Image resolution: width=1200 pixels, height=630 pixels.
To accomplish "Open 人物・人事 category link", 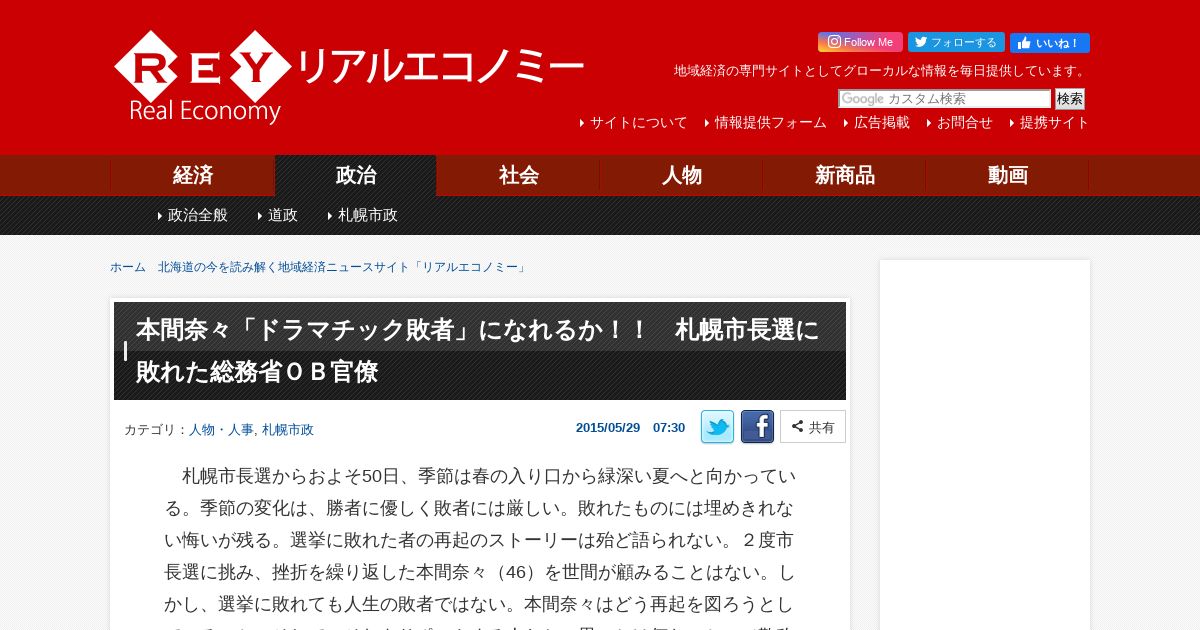I will click(x=221, y=430).
